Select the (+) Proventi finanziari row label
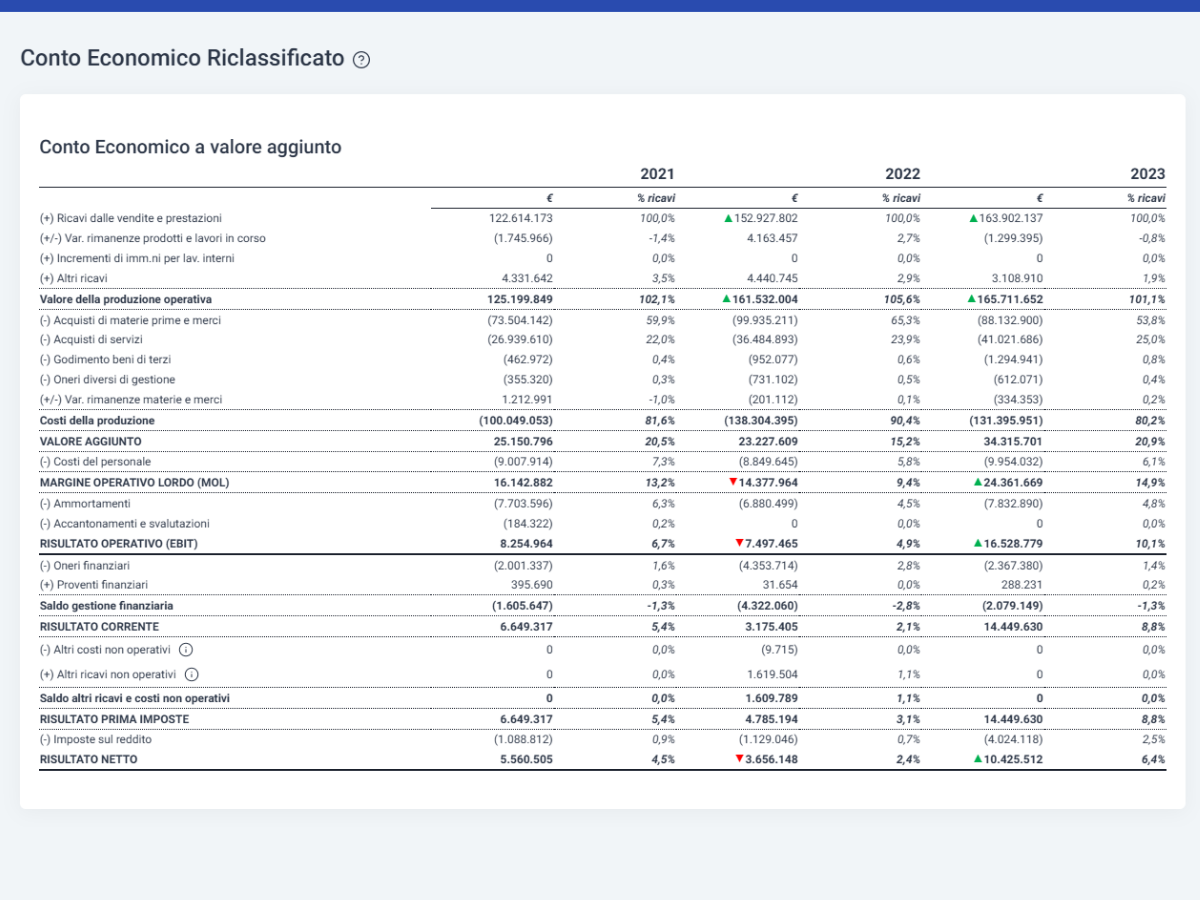The width and height of the screenshot is (1200, 900). 93,584
